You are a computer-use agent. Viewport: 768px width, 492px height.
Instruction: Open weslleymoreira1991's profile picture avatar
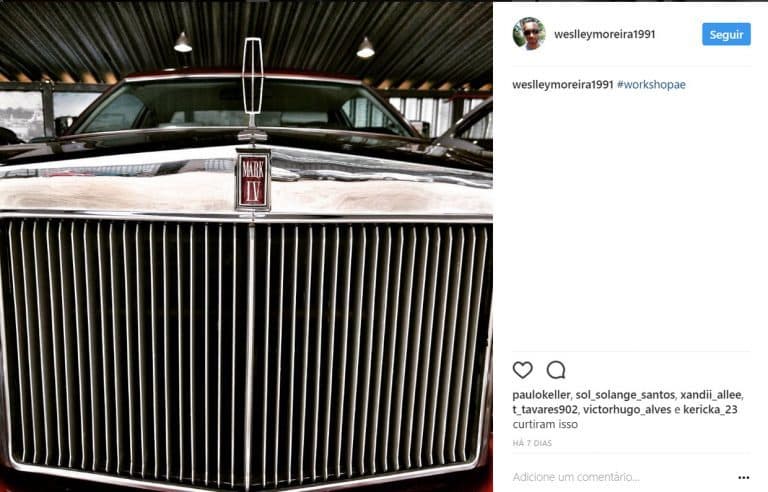coord(529,34)
